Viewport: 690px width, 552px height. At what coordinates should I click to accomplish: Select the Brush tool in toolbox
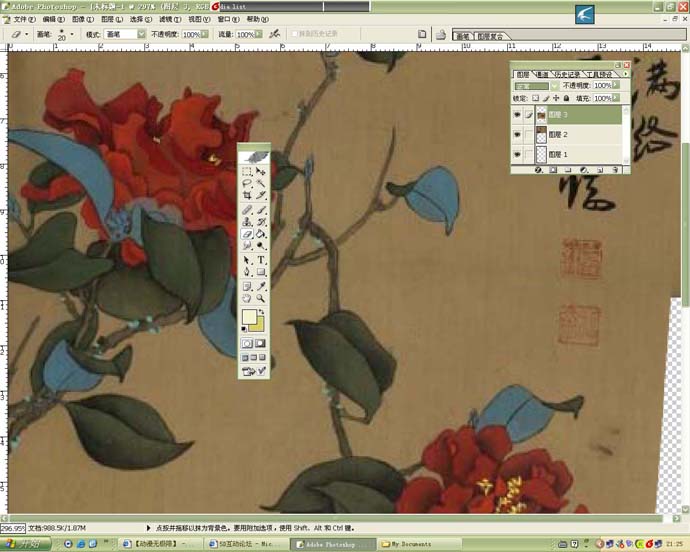coord(261,210)
